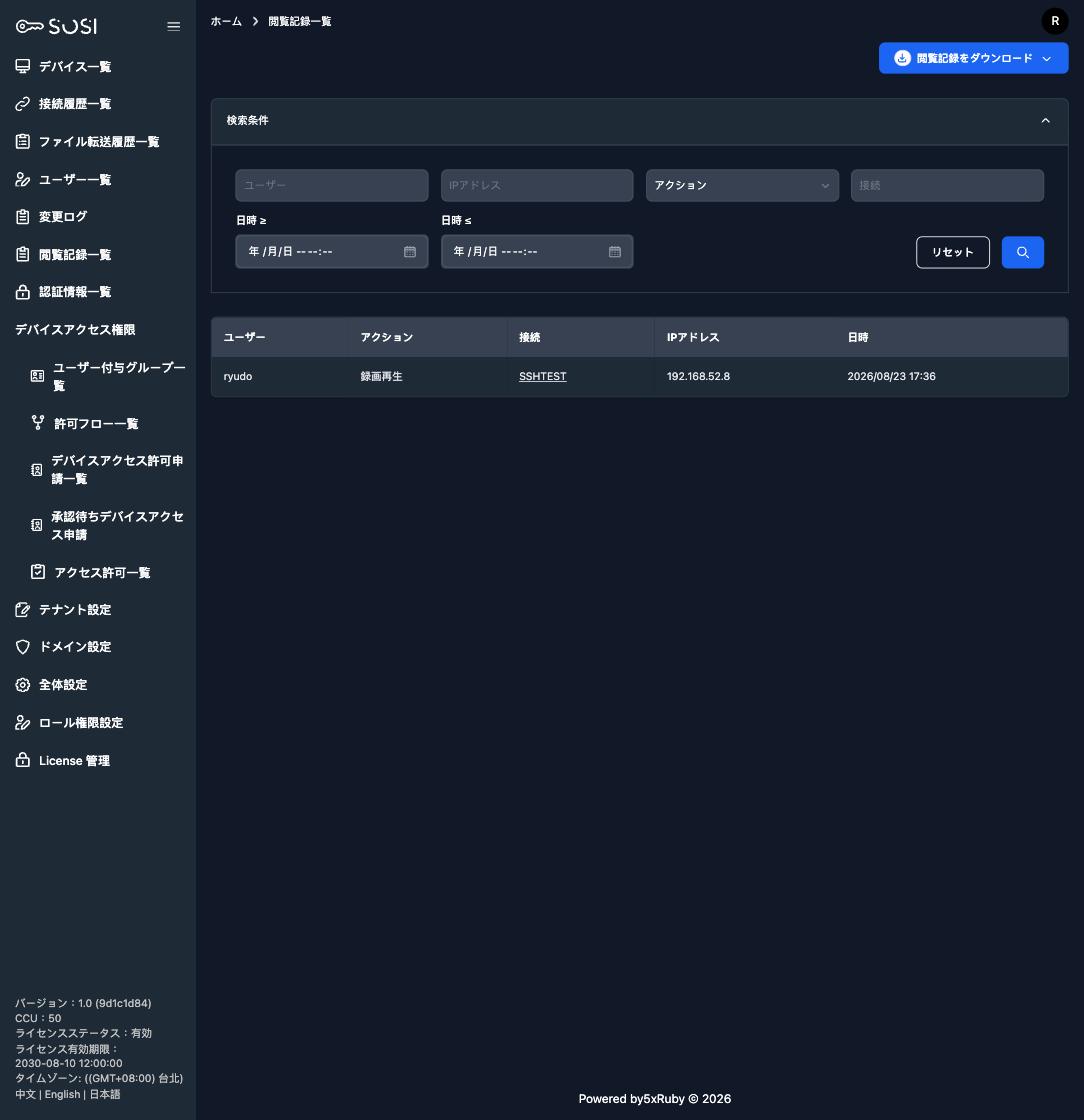Open the SSHTEST connection link
The image size is (1084, 1120).
[543, 376]
